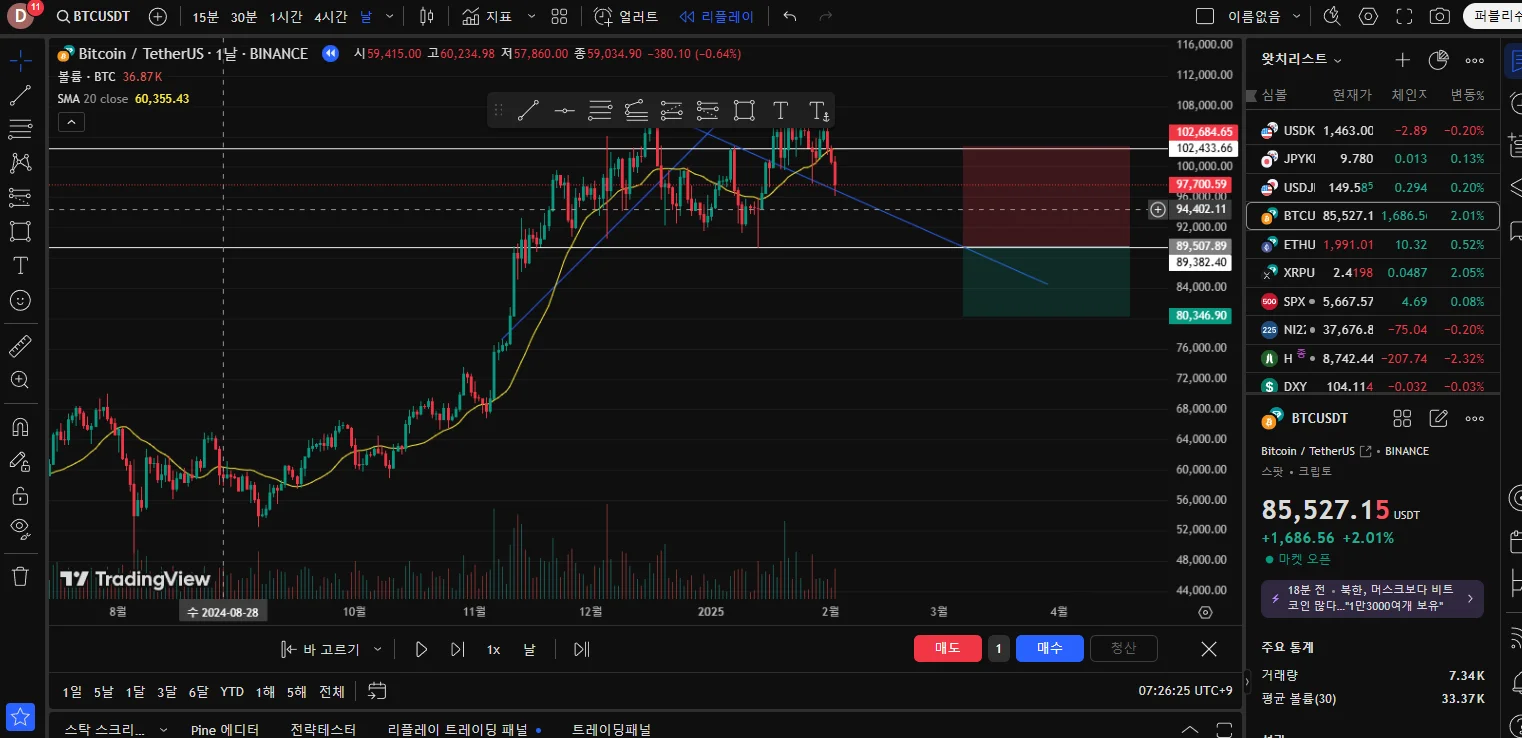Open the 트레이딩패널 tab
1522x738 pixels.
pos(611,729)
